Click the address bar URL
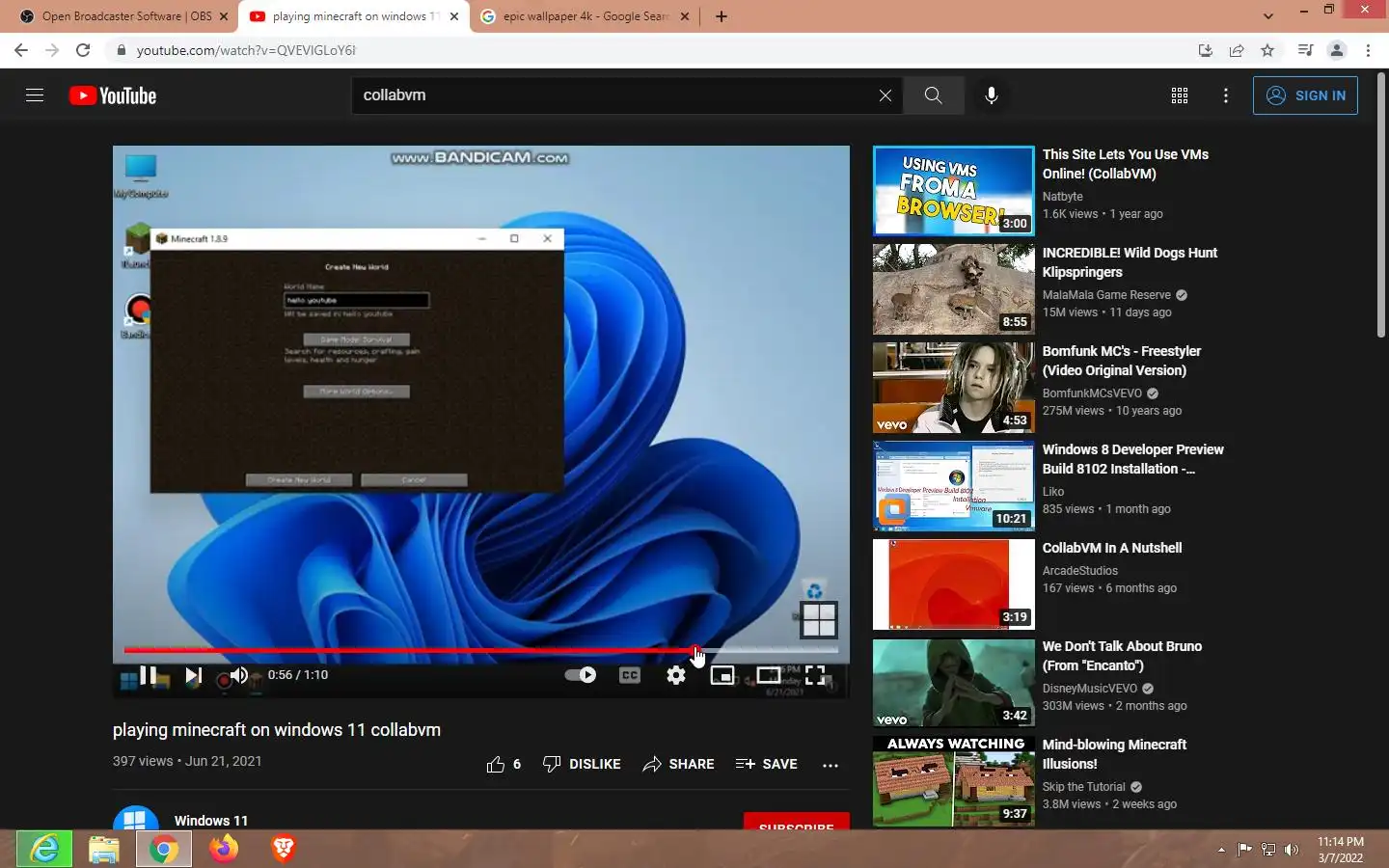The height and width of the screenshot is (868, 1389). point(246,50)
